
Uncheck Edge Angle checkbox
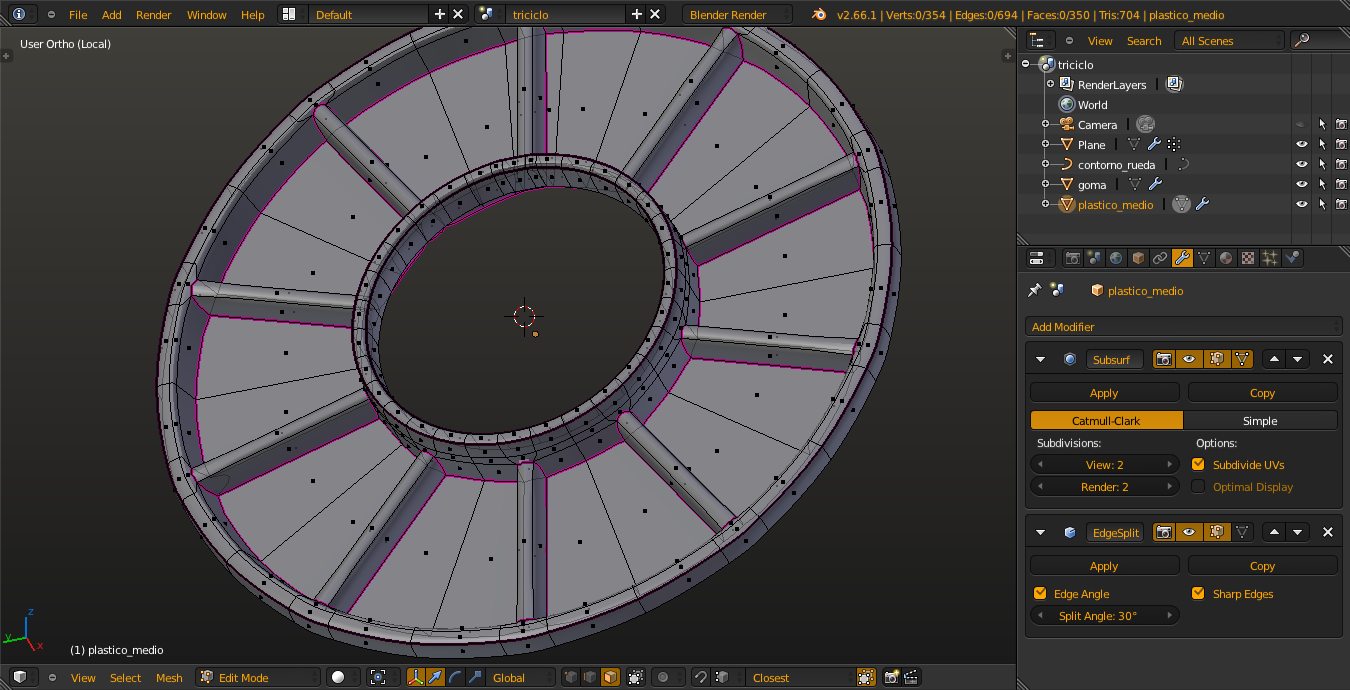coord(1040,593)
